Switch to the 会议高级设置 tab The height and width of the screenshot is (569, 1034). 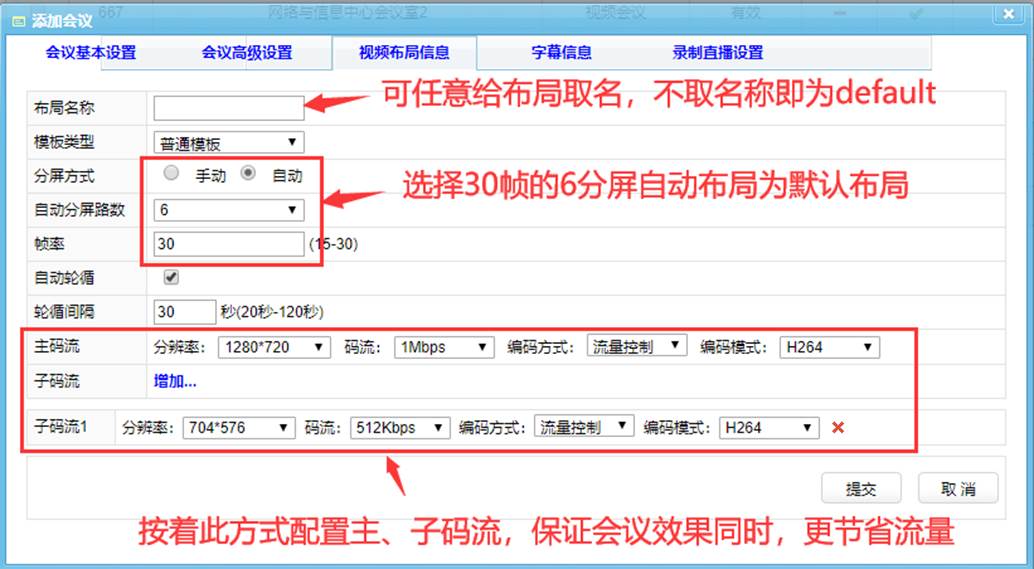pos(246,53)
